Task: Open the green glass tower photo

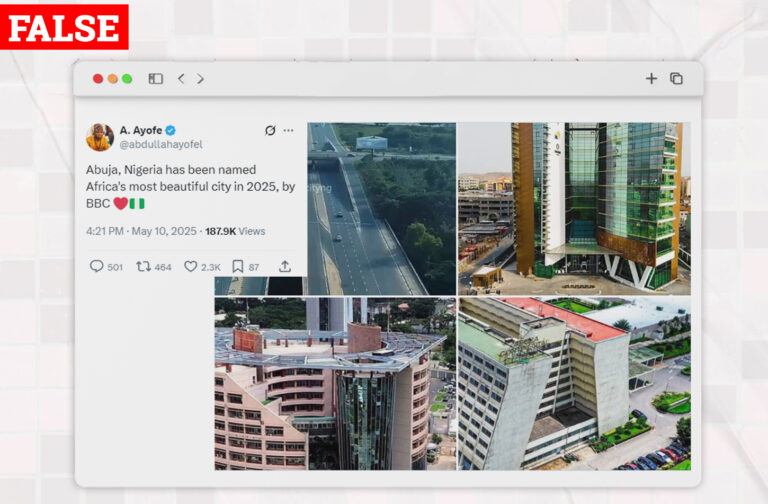Action: tap(574, 209)
